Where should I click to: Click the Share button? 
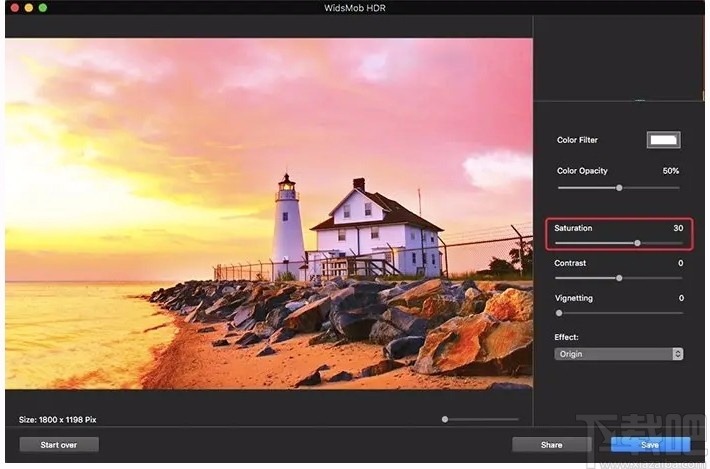pyautogui.click(x=551, y=445)
